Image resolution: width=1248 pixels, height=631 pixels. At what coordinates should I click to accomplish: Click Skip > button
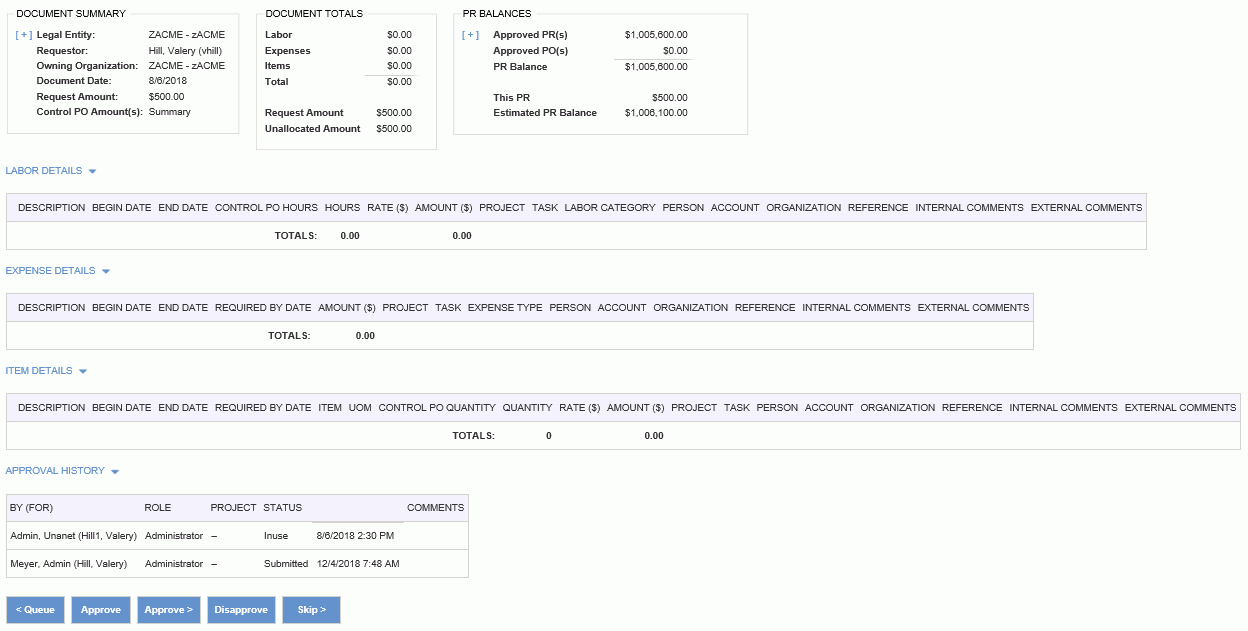311,610
